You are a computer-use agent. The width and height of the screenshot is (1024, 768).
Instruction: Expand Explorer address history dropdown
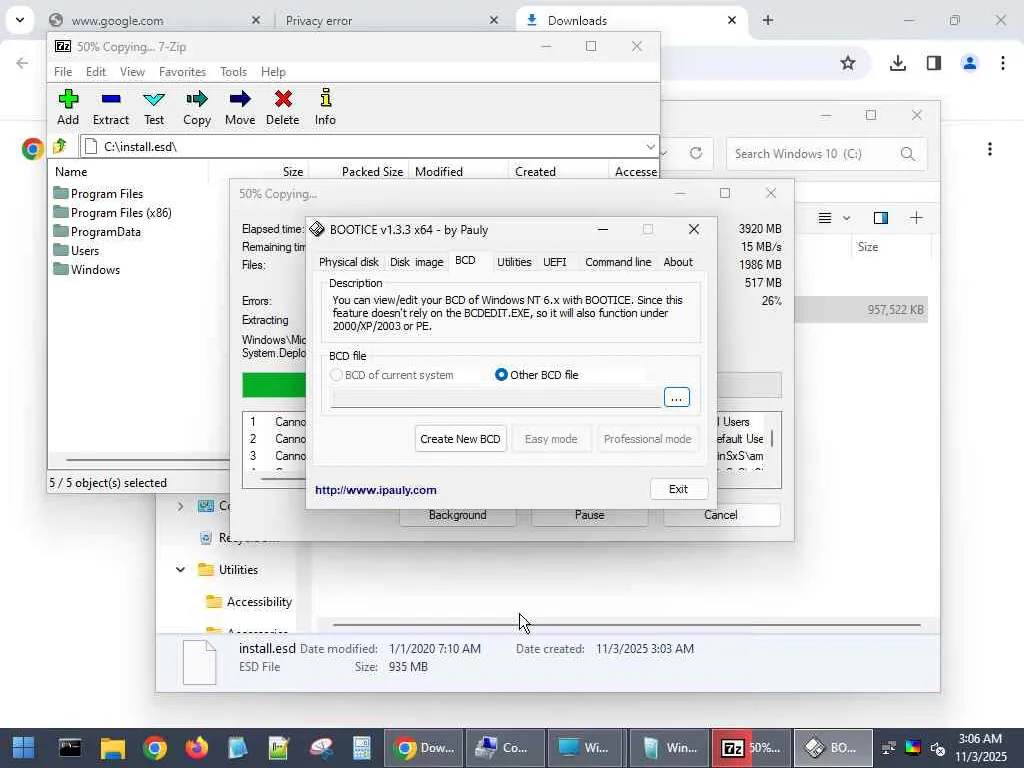664,153
